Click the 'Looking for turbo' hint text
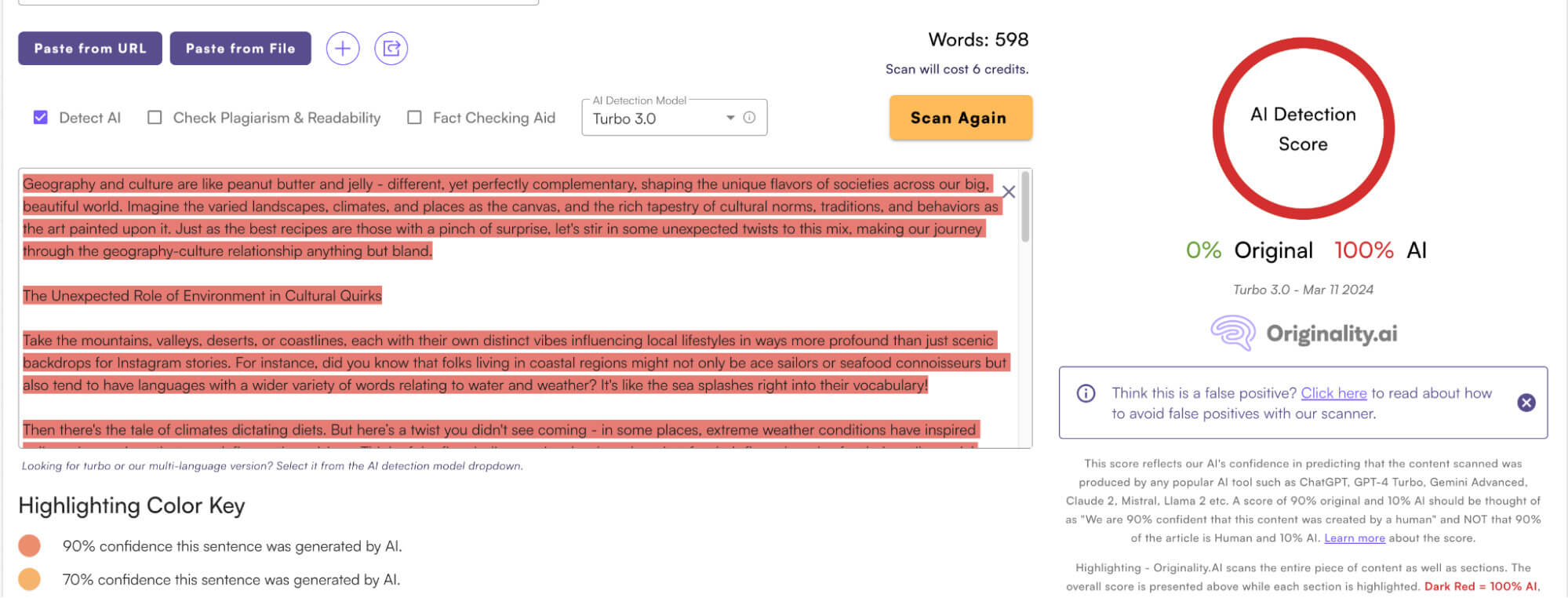The width and height of the screenshot is (1568, 598). [x=272, y=466]
